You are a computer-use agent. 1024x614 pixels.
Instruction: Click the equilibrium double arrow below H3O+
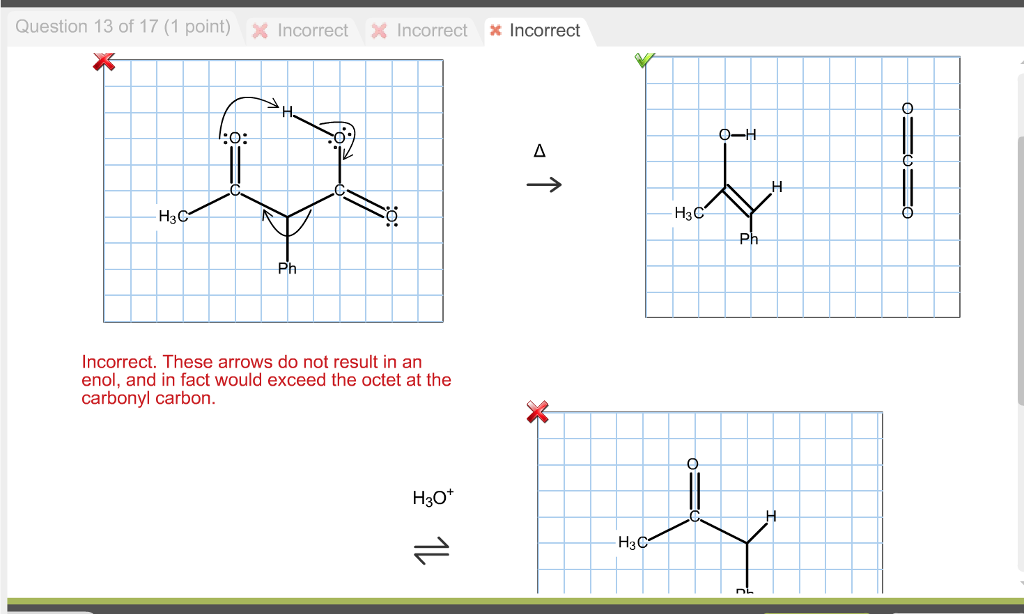click(x=432, y=550)
